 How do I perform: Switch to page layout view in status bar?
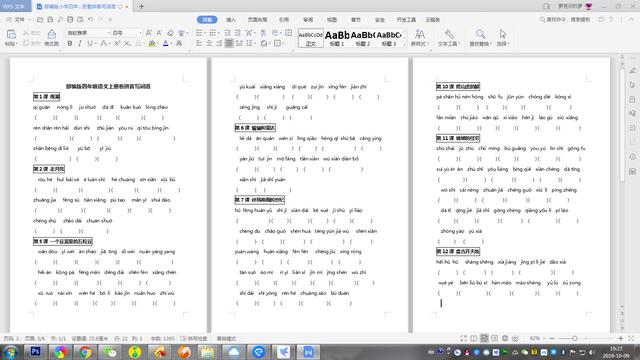(484, 338)
